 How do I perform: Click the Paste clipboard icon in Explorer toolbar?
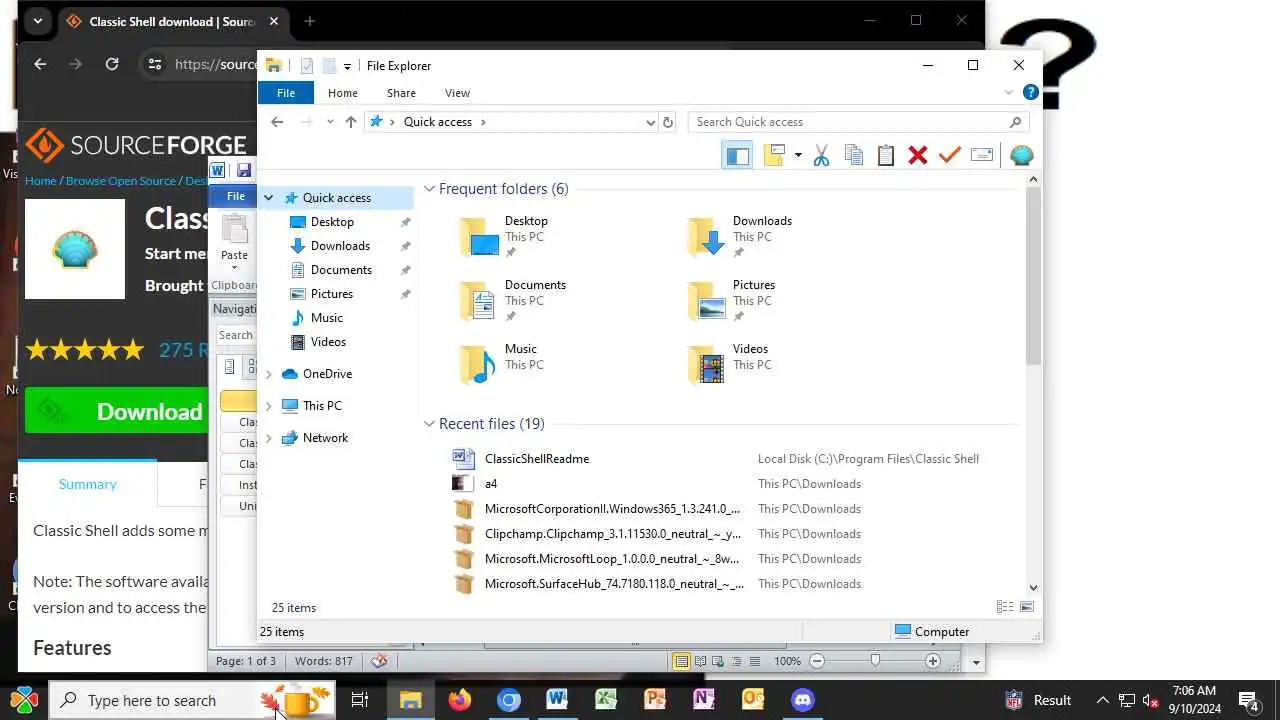point(886,155)
